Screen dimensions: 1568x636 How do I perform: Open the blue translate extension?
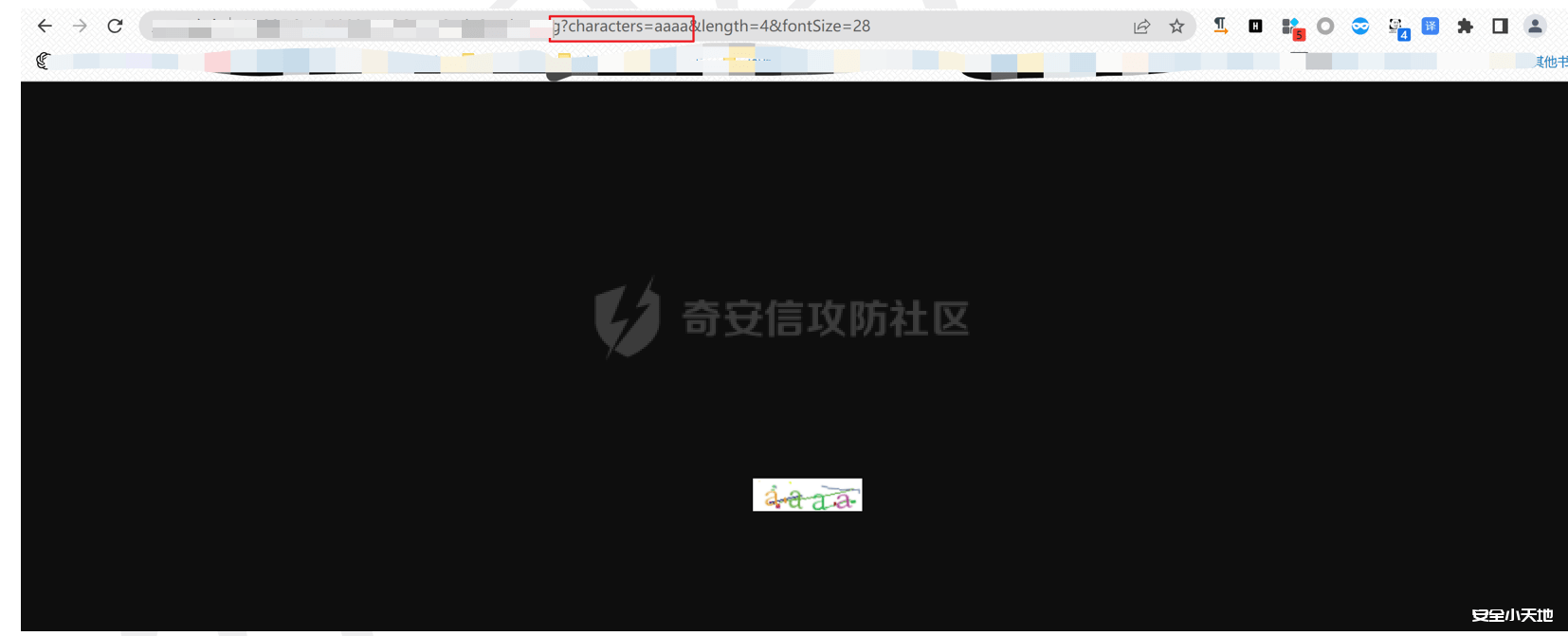point(1431,27)
